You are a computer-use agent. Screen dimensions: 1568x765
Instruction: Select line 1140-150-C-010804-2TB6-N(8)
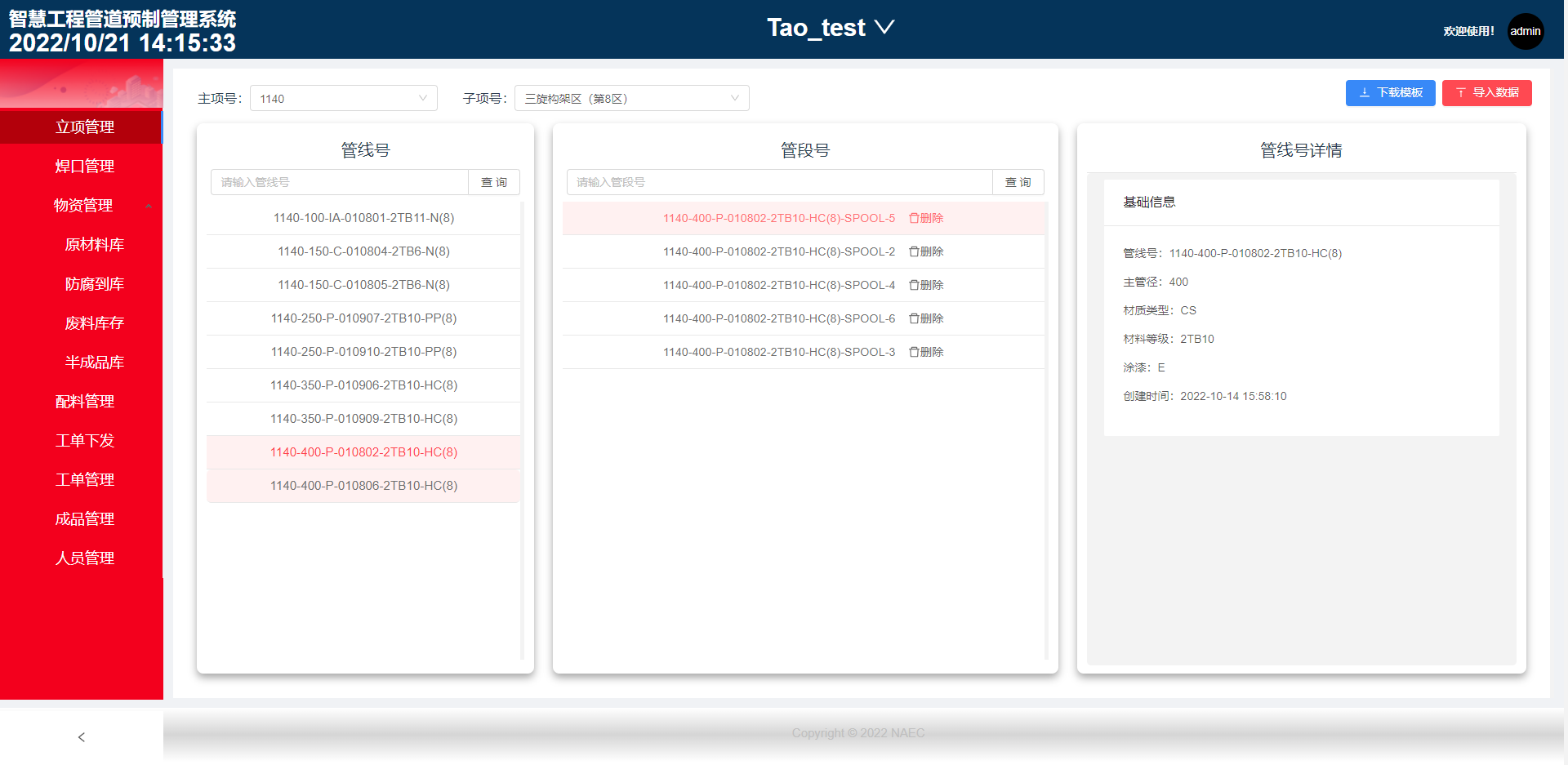(363, 251)
